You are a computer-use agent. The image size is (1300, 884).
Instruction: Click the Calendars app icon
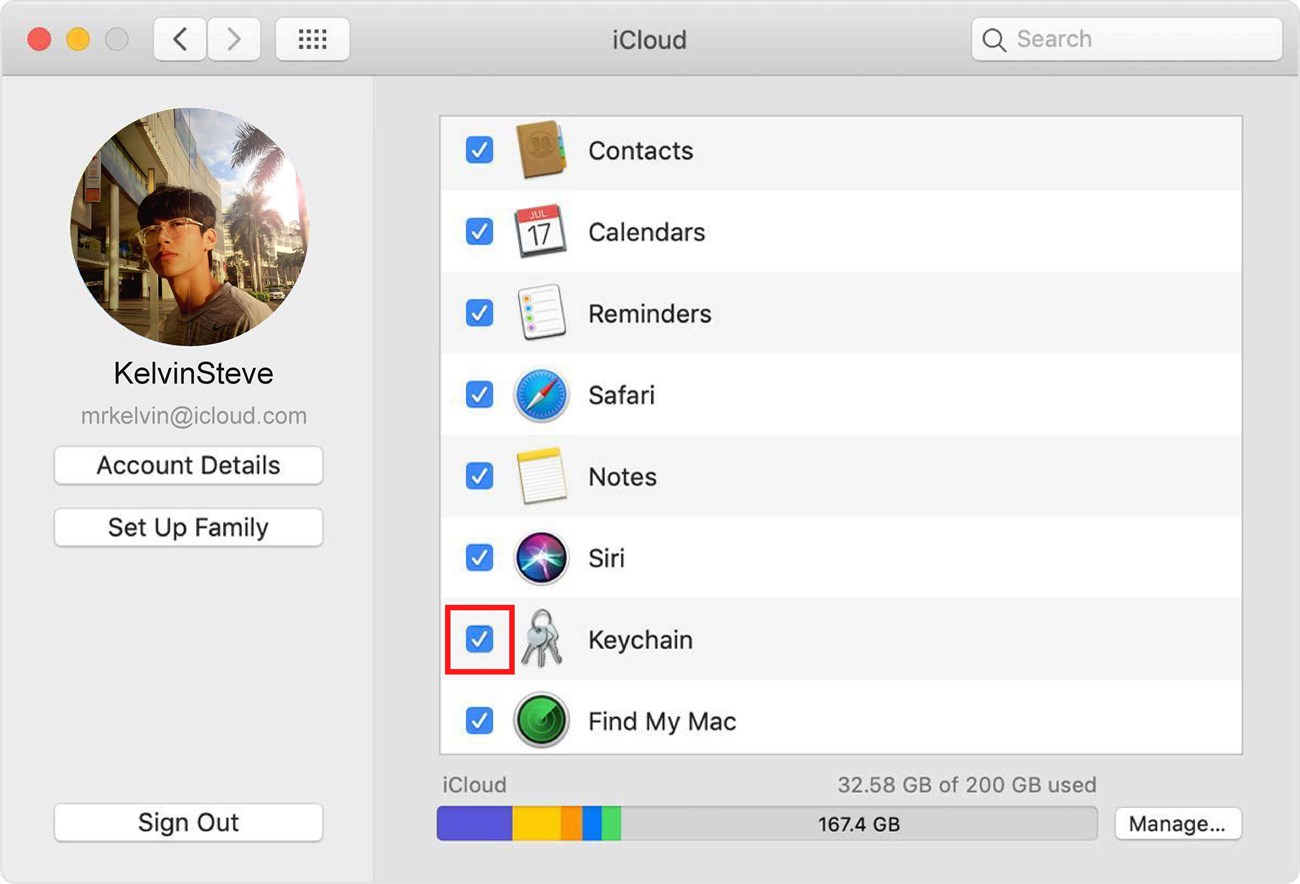(x=540, y=232)
